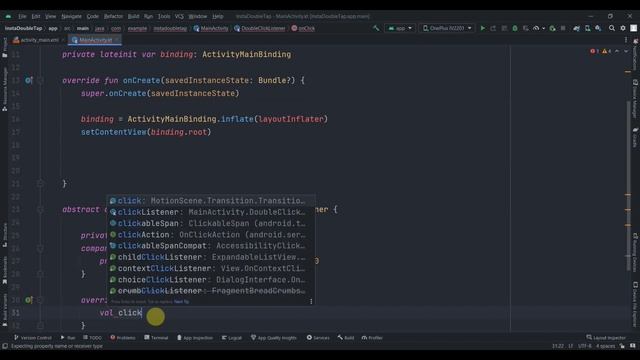Jump to next highlighted error arrow
This screenshot has height=360, width=640.
(626, 51)
